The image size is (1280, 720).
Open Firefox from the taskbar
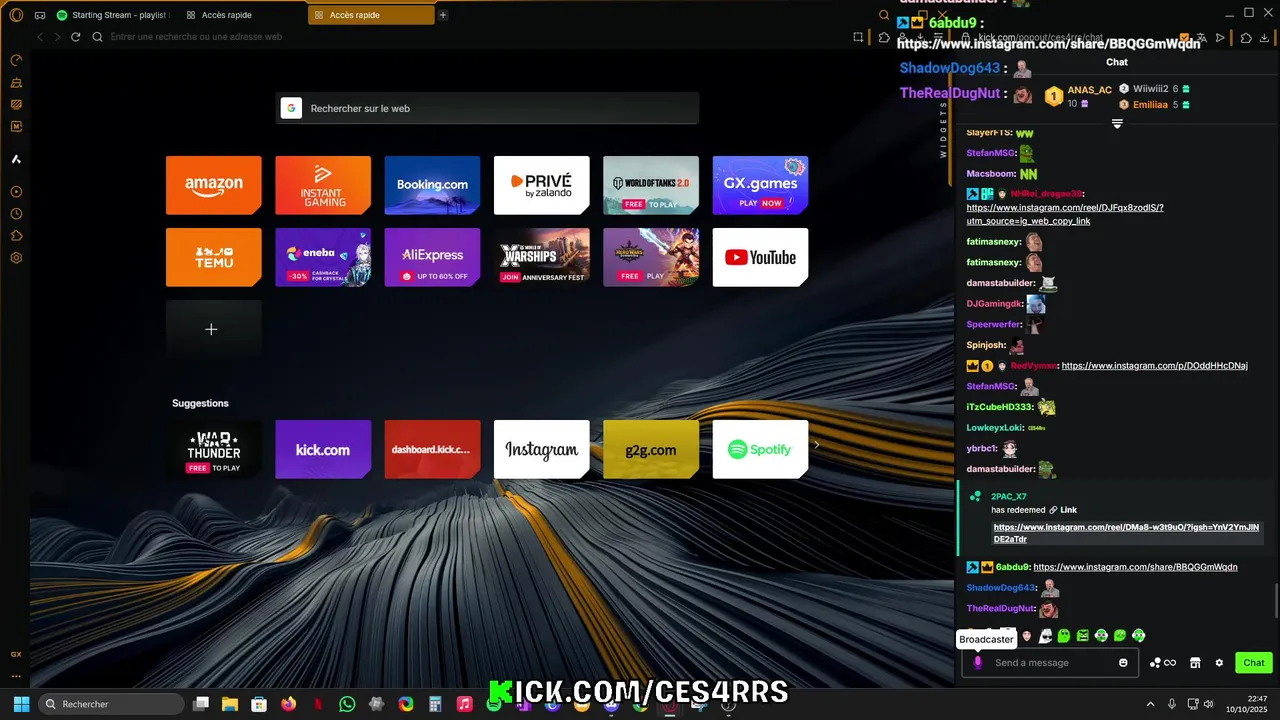(x=289, y=704)
